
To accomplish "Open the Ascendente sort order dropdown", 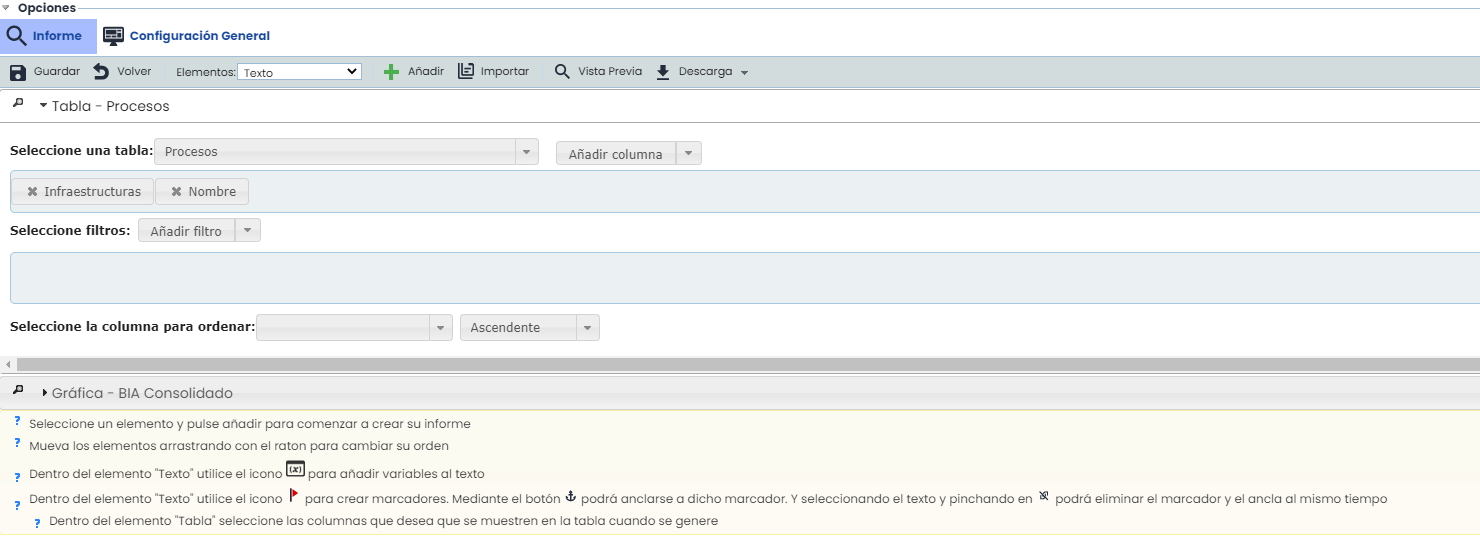I will (x=529, y=328).
